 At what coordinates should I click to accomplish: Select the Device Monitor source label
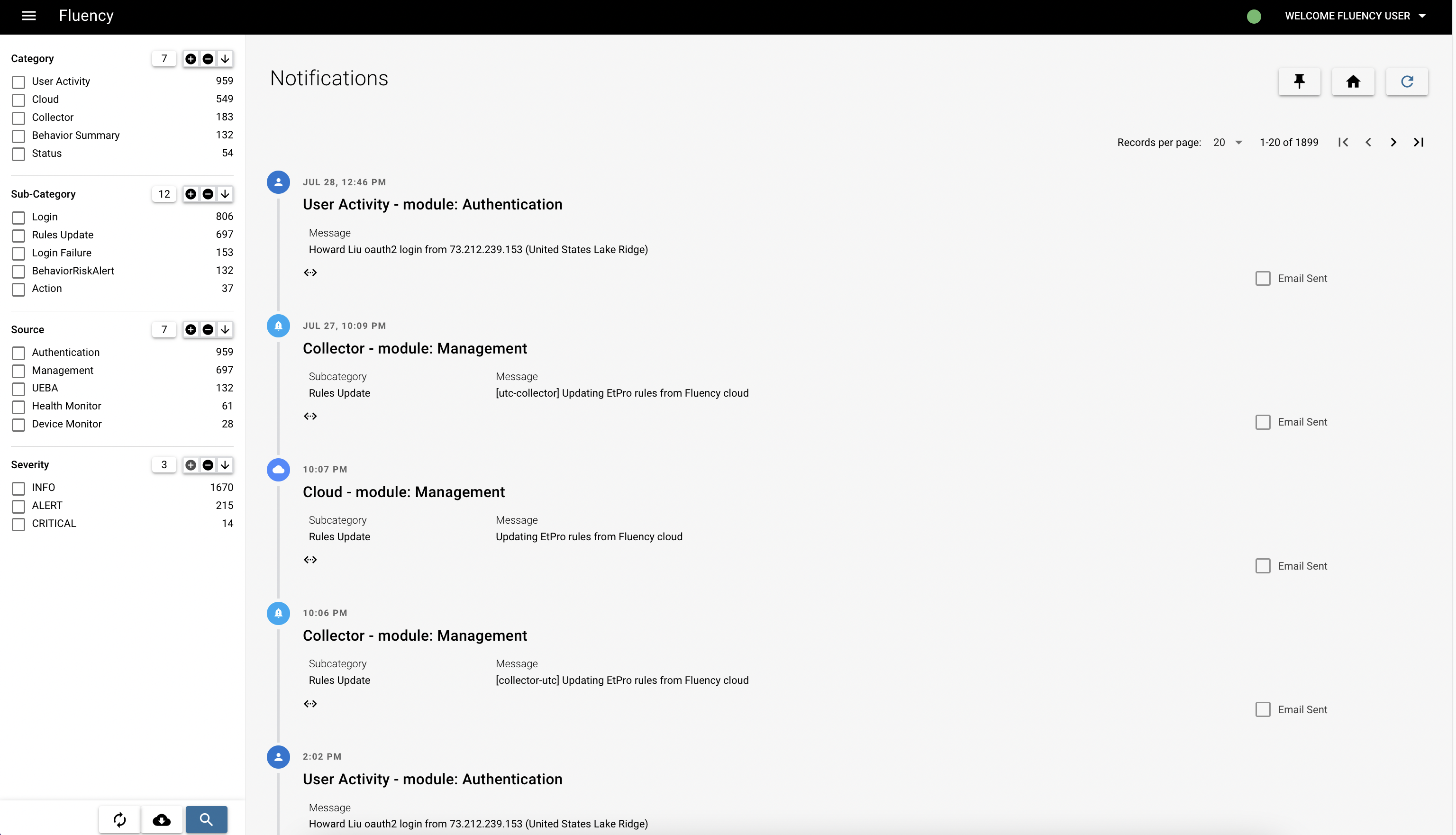pos(66,424)
